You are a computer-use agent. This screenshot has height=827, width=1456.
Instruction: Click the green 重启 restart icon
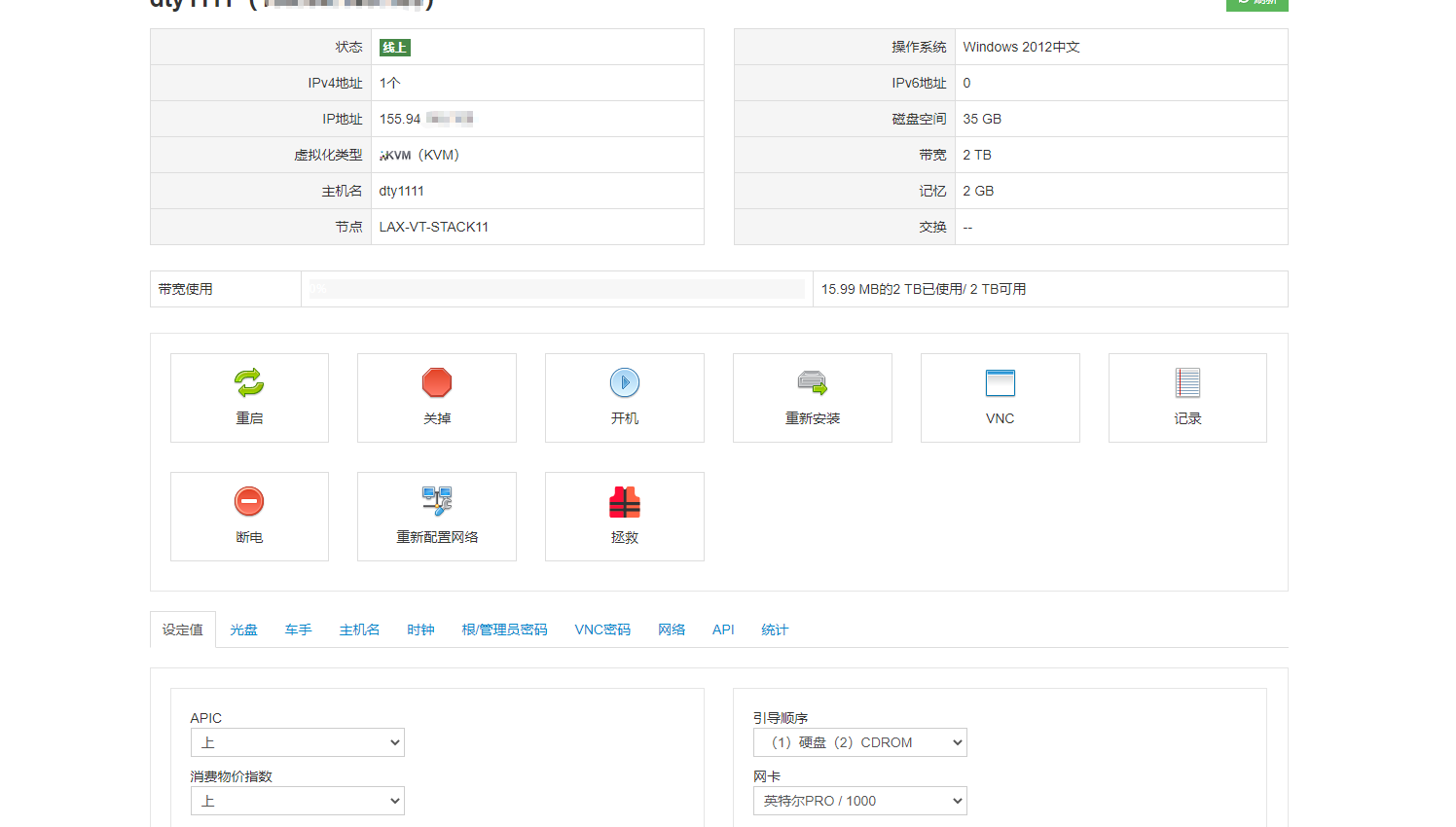pyautogui.click(x=249, y=382)
